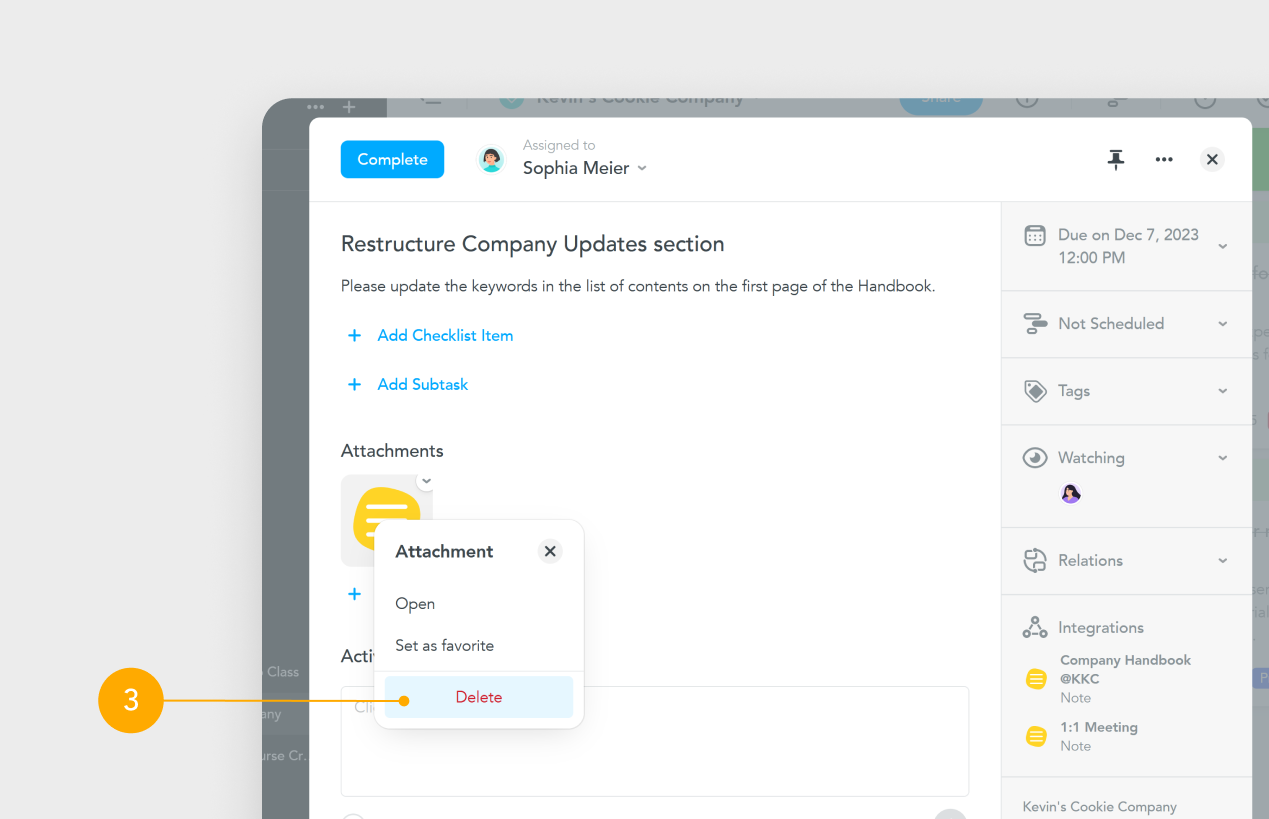
Task: Click the Not Scheduled status icon
Action: [x=1035, y=323]
